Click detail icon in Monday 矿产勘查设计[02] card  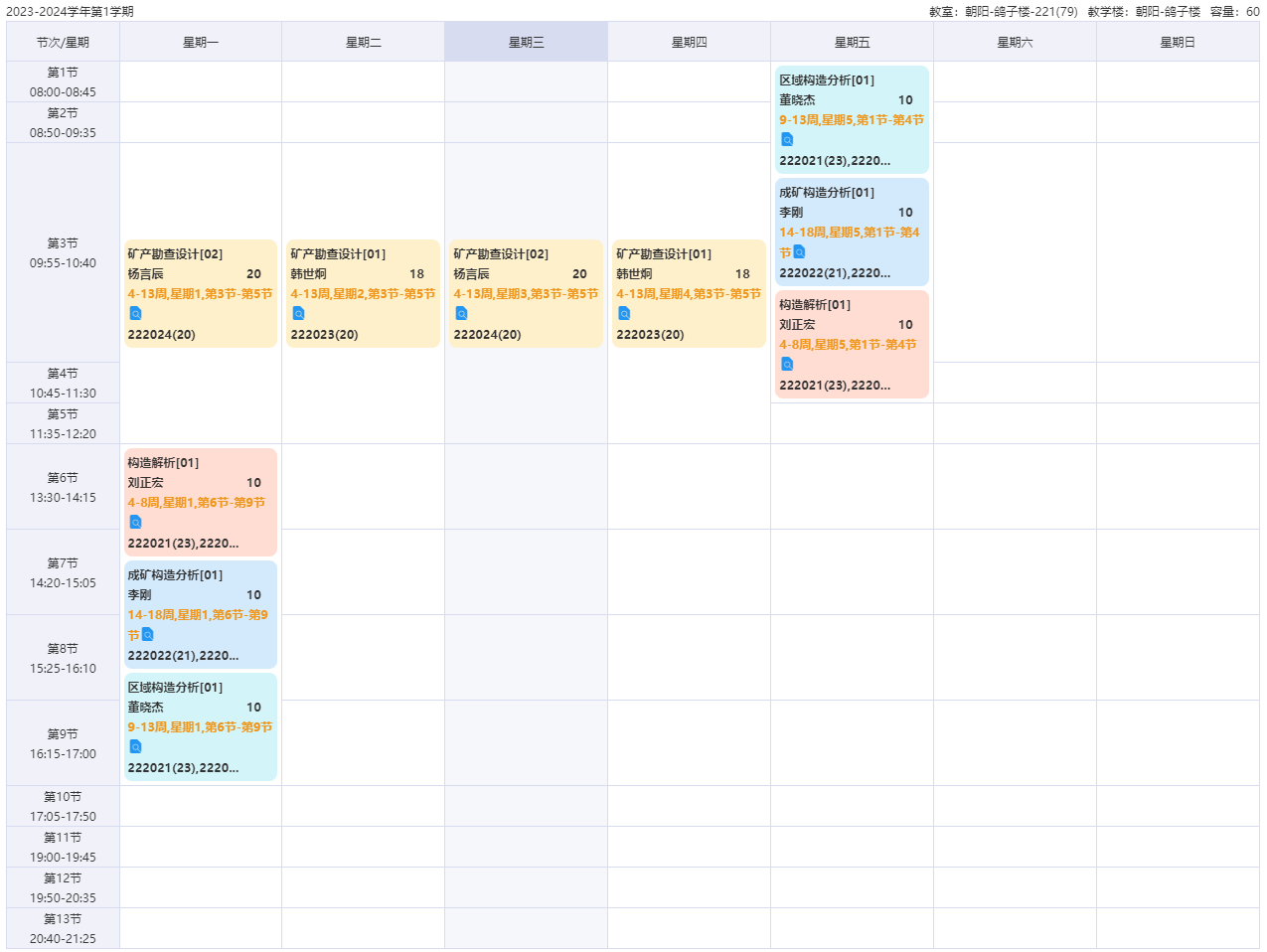pos(135,314)
